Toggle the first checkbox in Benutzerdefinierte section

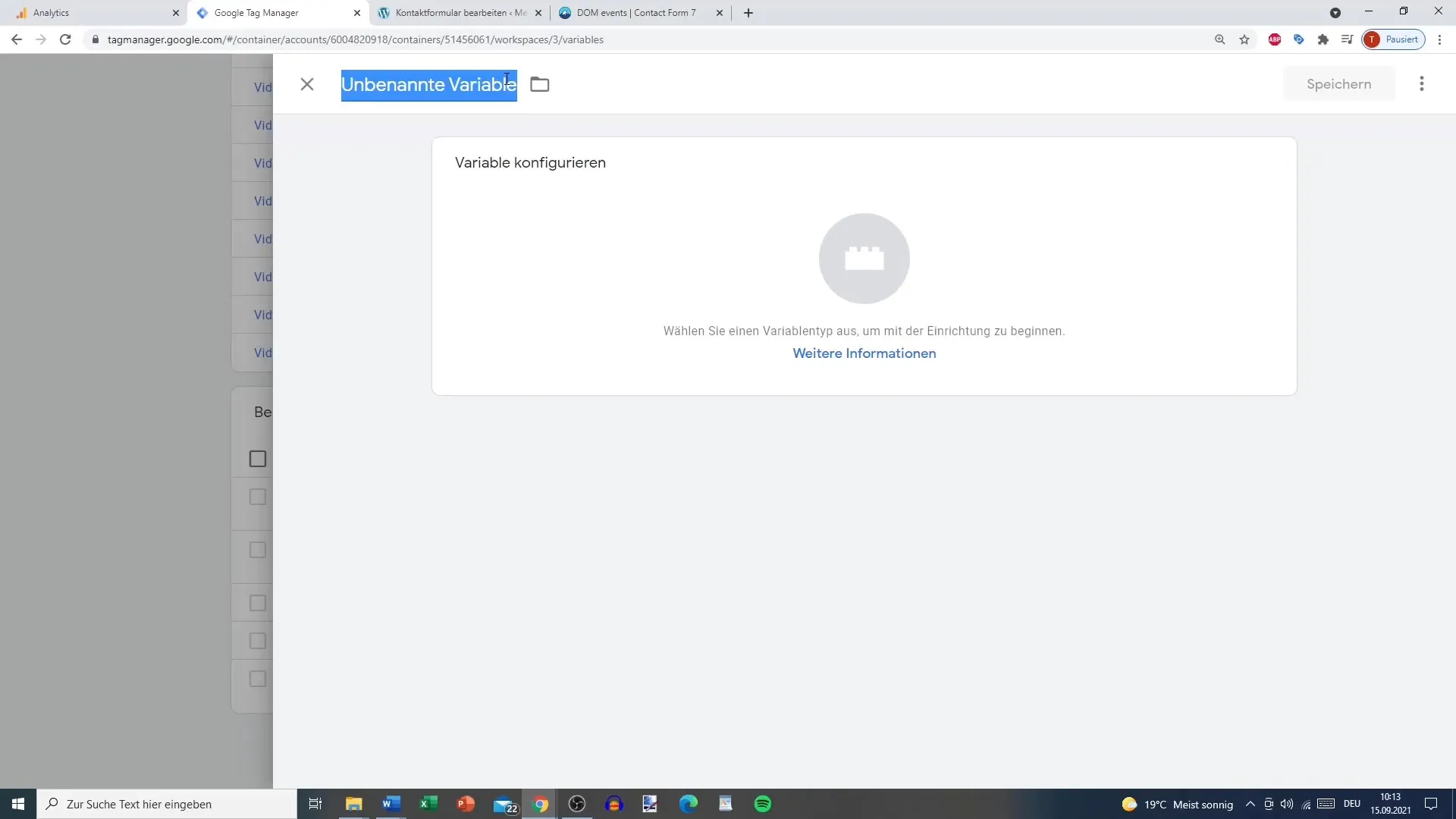tap(257, 459)
